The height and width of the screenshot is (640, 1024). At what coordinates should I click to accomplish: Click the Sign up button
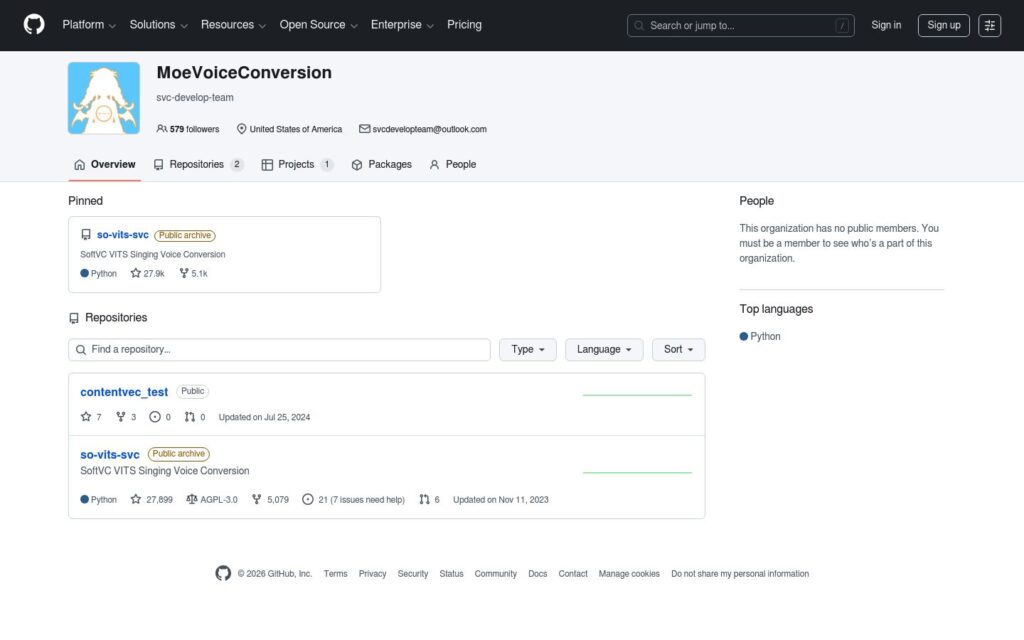coord(944,25)
